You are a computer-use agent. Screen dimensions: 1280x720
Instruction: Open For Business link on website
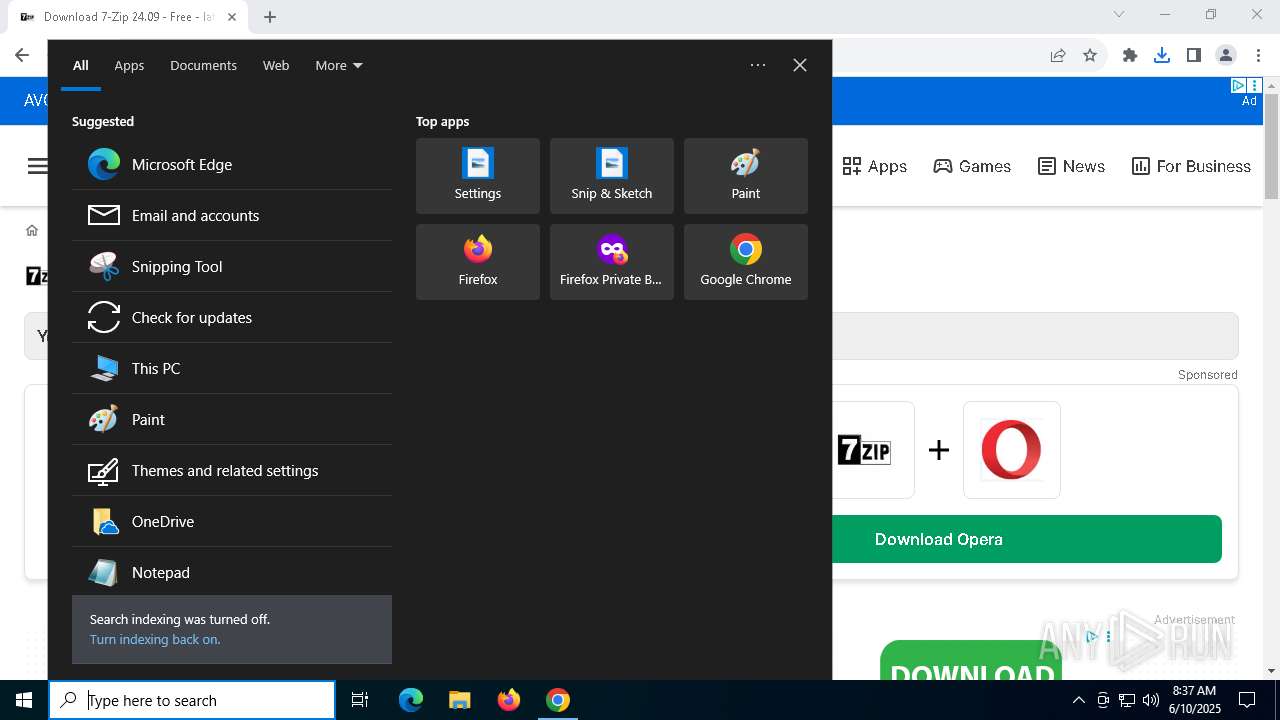tap(1191, 166)
